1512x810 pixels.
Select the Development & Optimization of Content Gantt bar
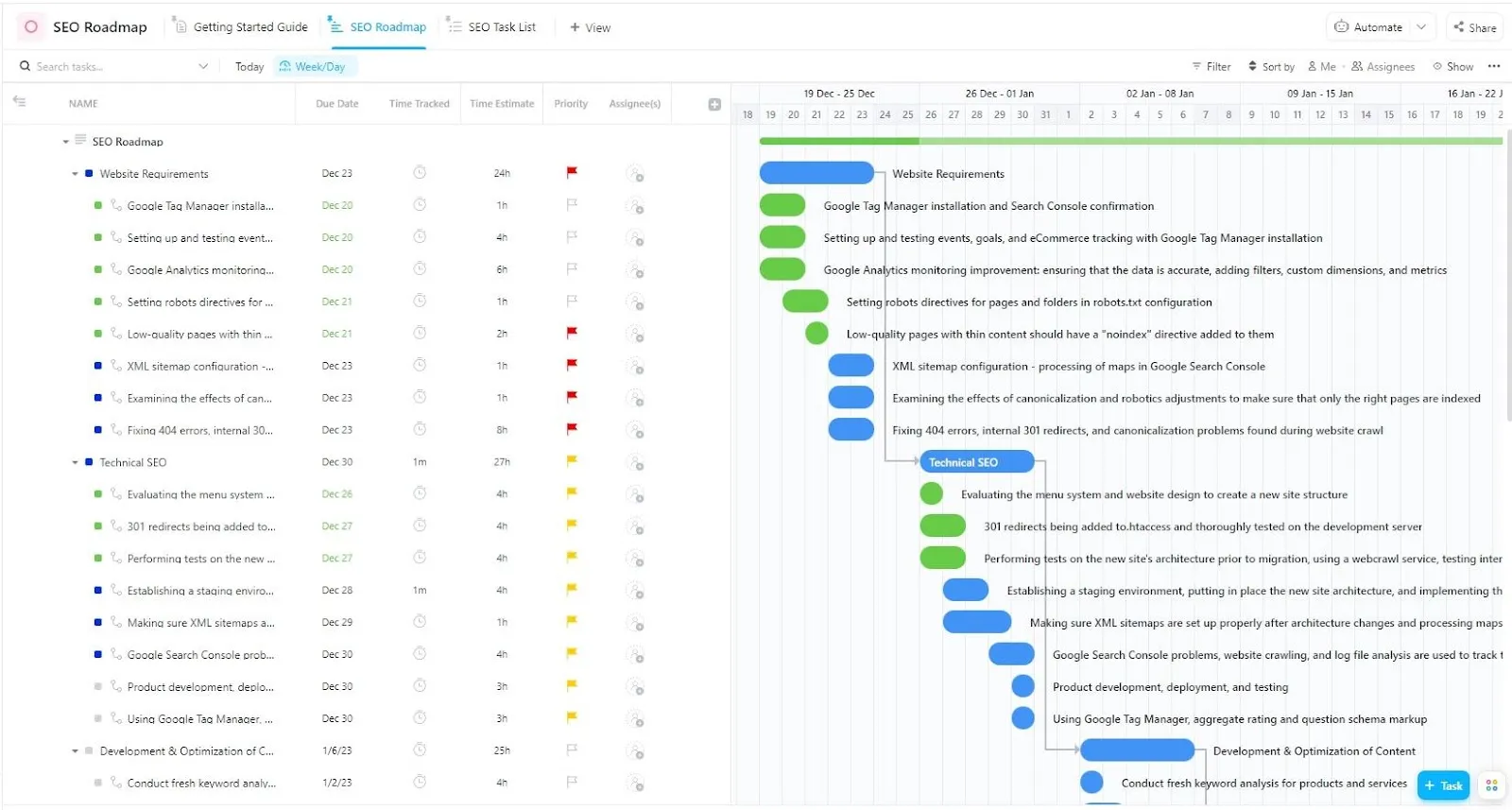tap(1138, 750)
